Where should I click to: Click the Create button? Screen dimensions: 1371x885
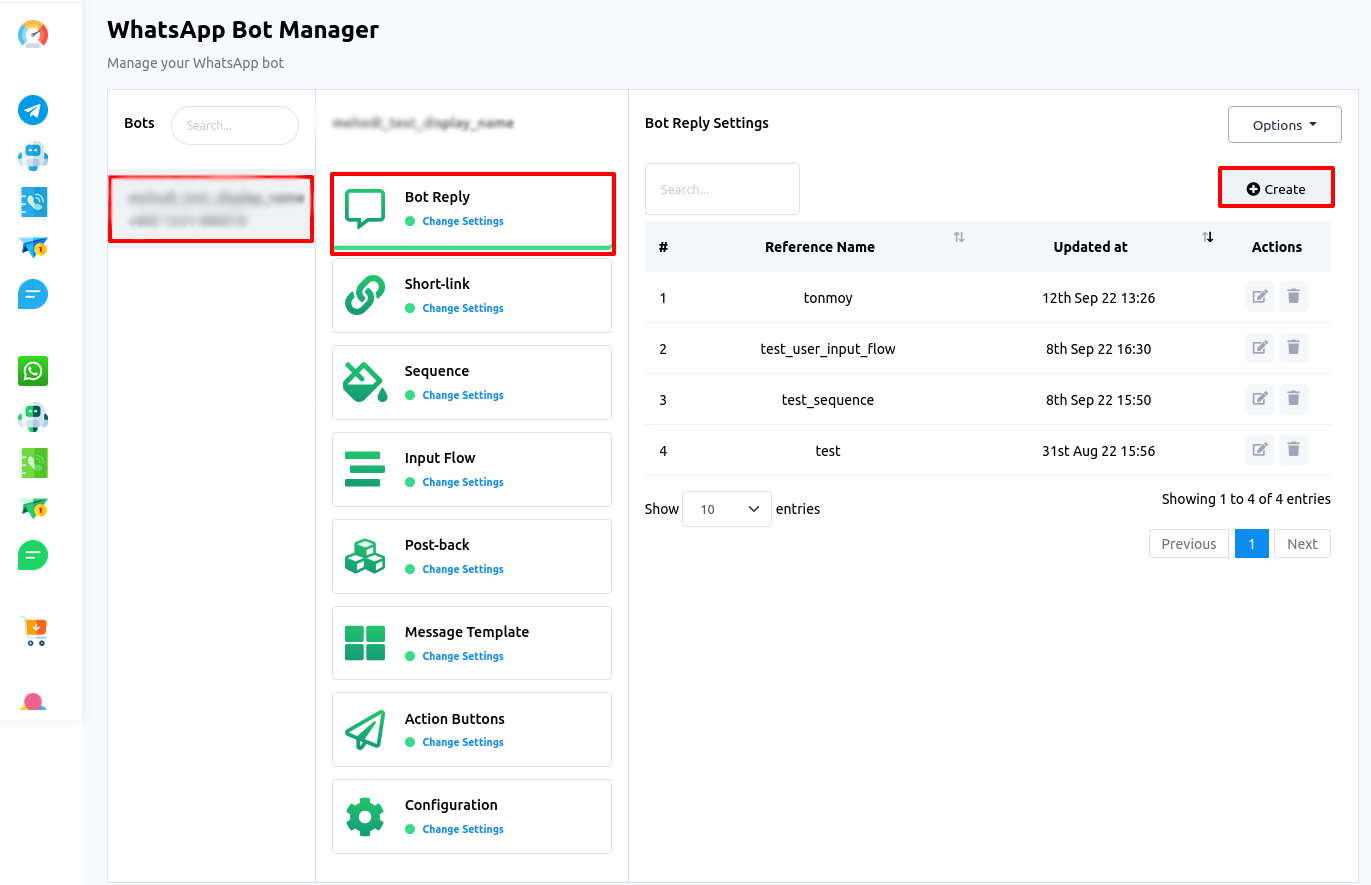(x=1276, y=189)
